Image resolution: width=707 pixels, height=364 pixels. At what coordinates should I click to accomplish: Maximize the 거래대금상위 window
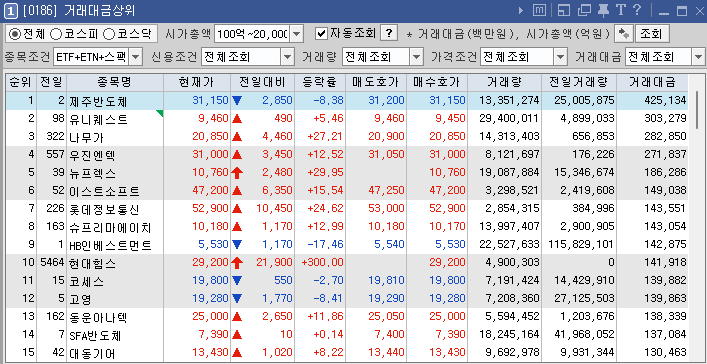point(682,11)
